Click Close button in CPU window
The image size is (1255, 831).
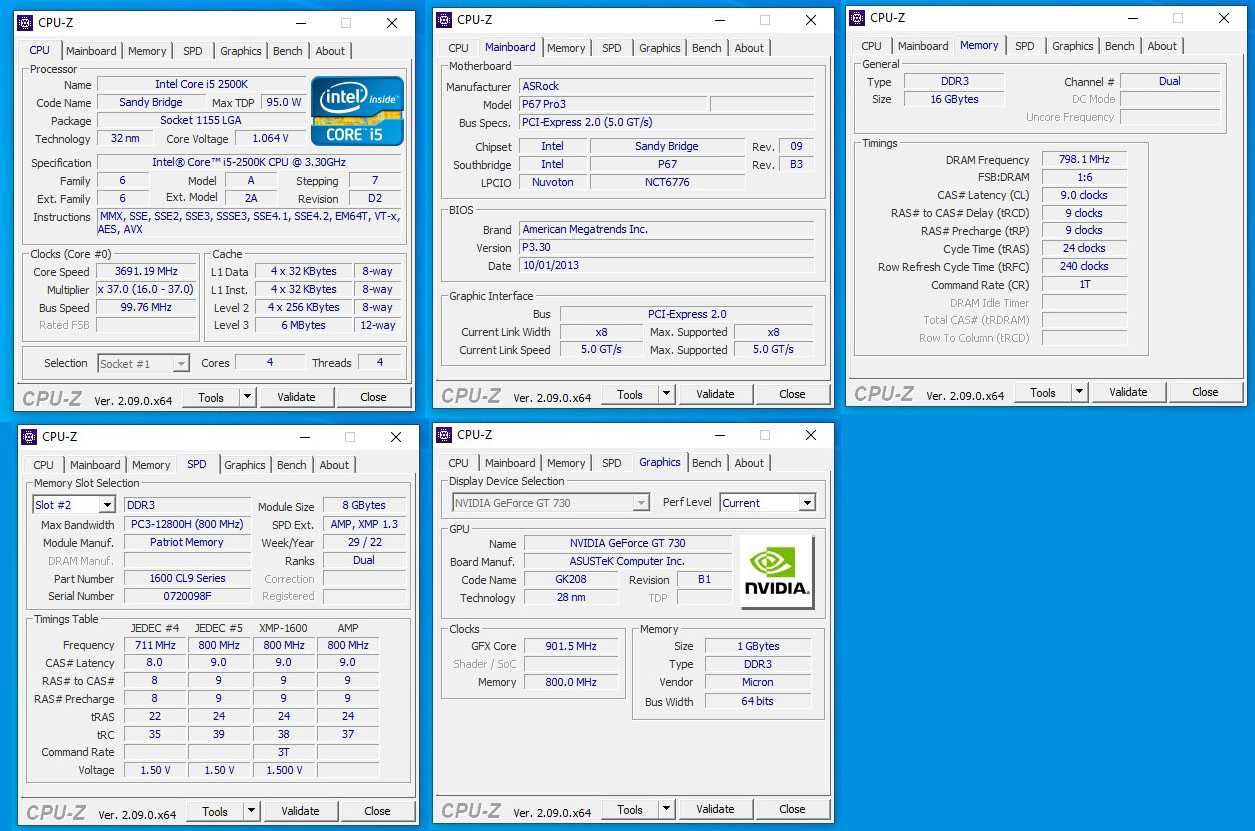(x=373, y=397)
